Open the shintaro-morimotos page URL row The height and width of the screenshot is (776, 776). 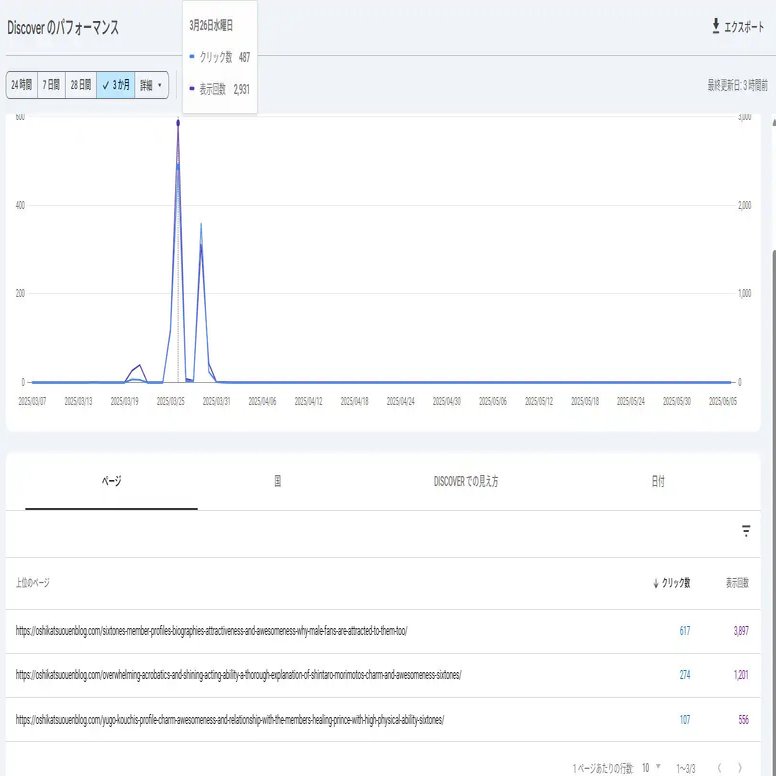click(x=238, y=675)
